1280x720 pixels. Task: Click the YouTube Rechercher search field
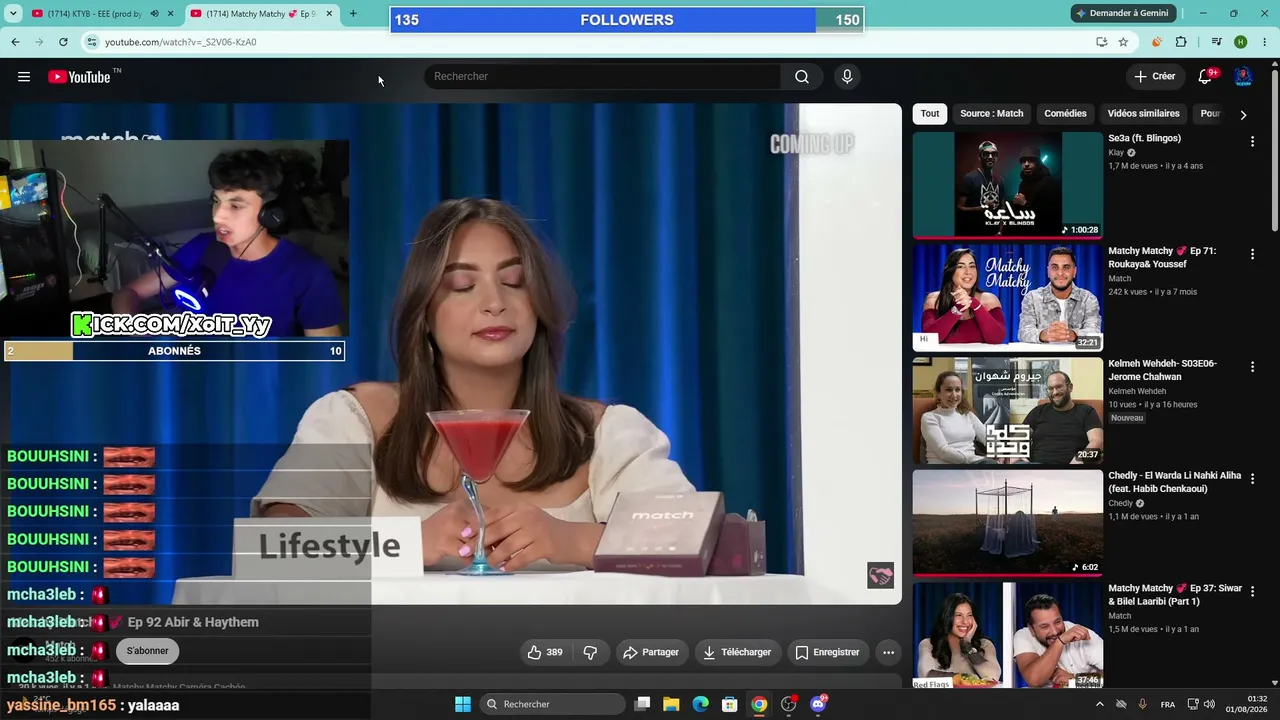pos(603,77)
